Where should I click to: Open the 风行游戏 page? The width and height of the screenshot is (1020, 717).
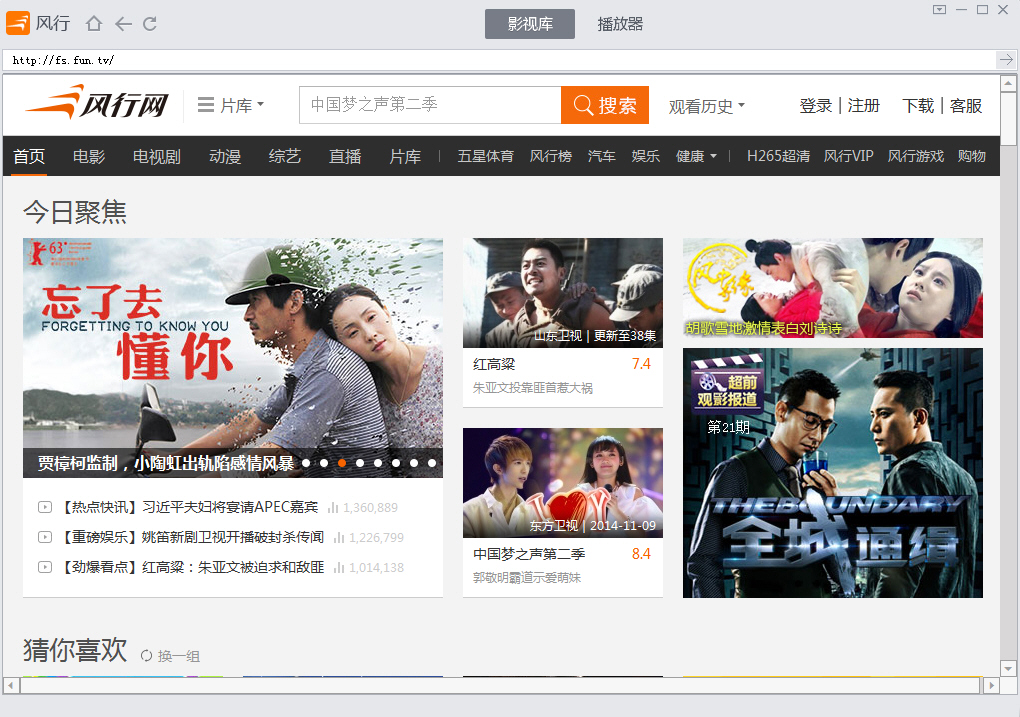click(x=916, y=156)
